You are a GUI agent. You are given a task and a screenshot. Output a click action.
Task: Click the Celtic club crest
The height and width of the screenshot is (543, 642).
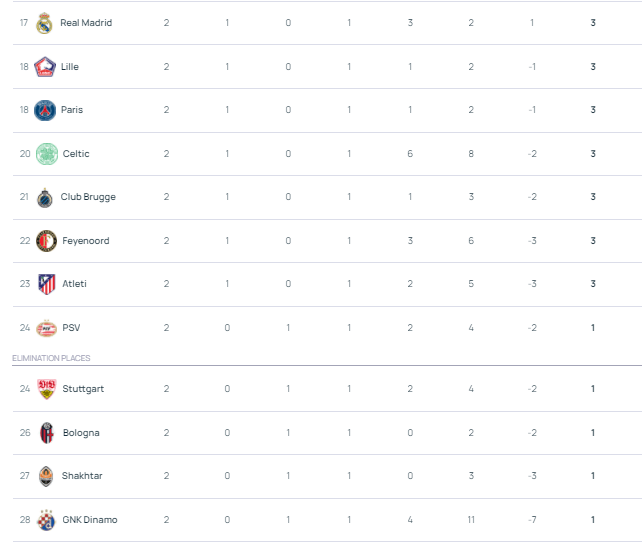(46, 154)
